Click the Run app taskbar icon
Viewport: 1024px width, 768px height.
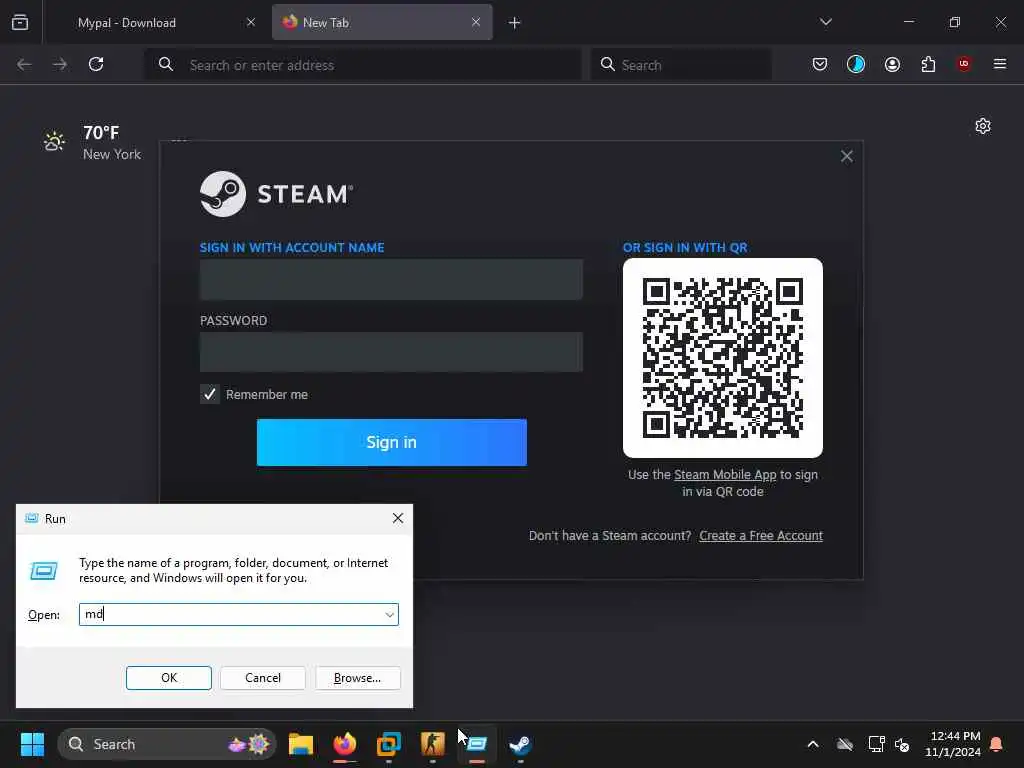[477, 744]
